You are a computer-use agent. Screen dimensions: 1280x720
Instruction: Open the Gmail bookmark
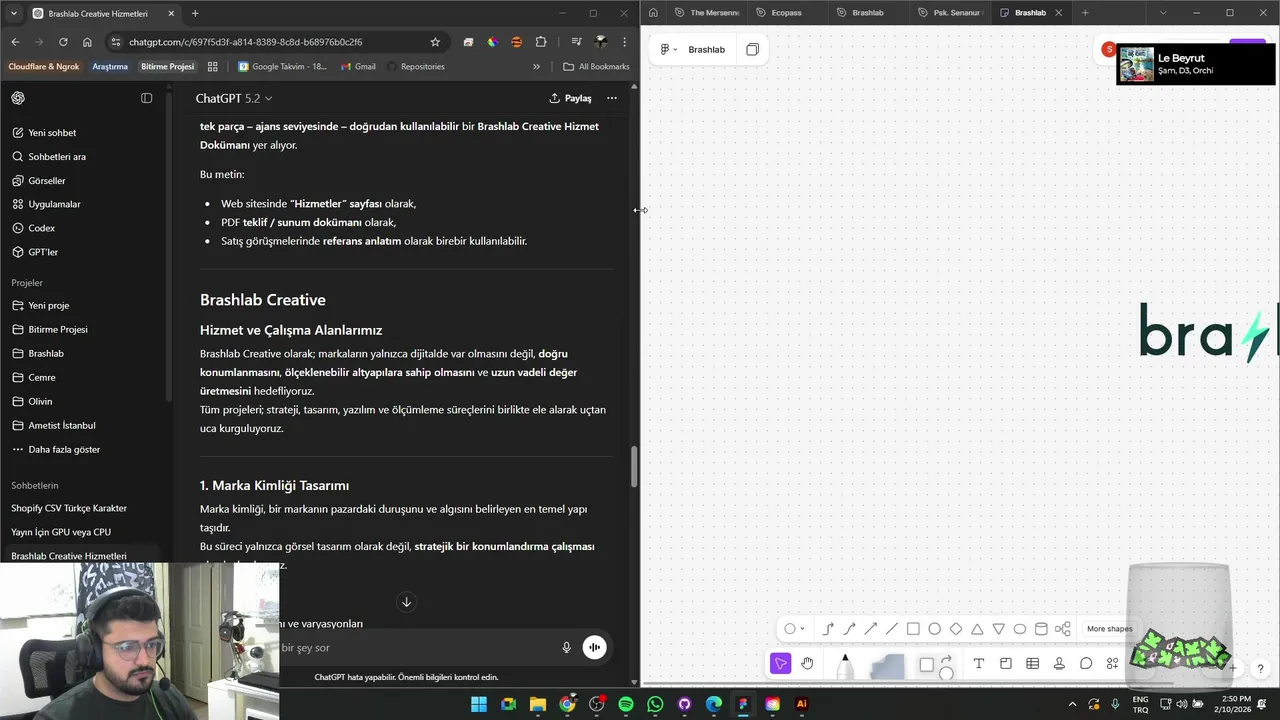[x=358, y=67]
